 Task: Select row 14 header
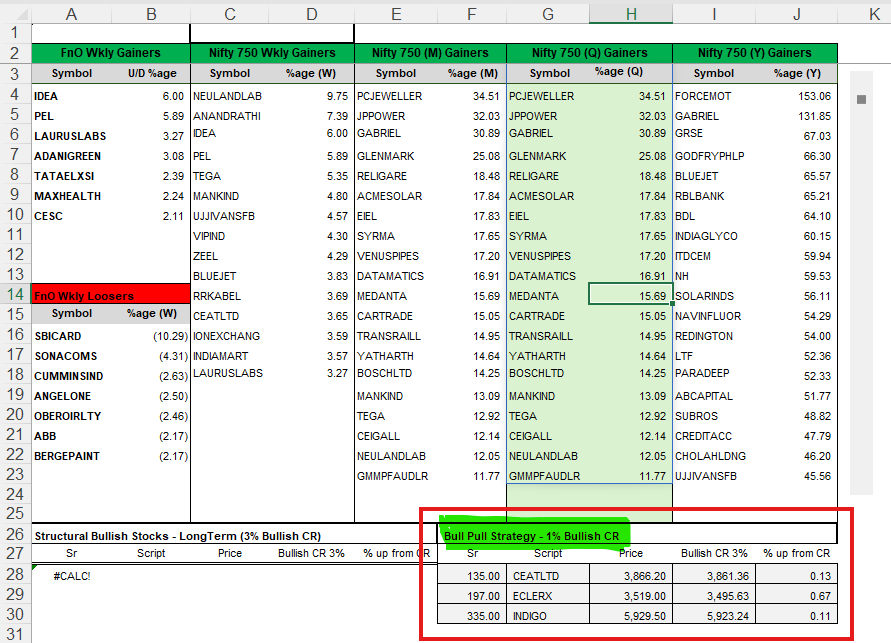(15, 294)
